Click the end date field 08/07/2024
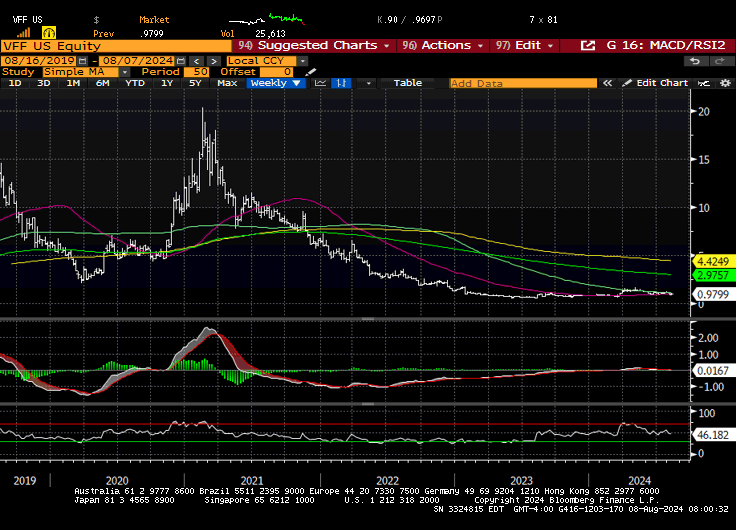 point(138,61)
